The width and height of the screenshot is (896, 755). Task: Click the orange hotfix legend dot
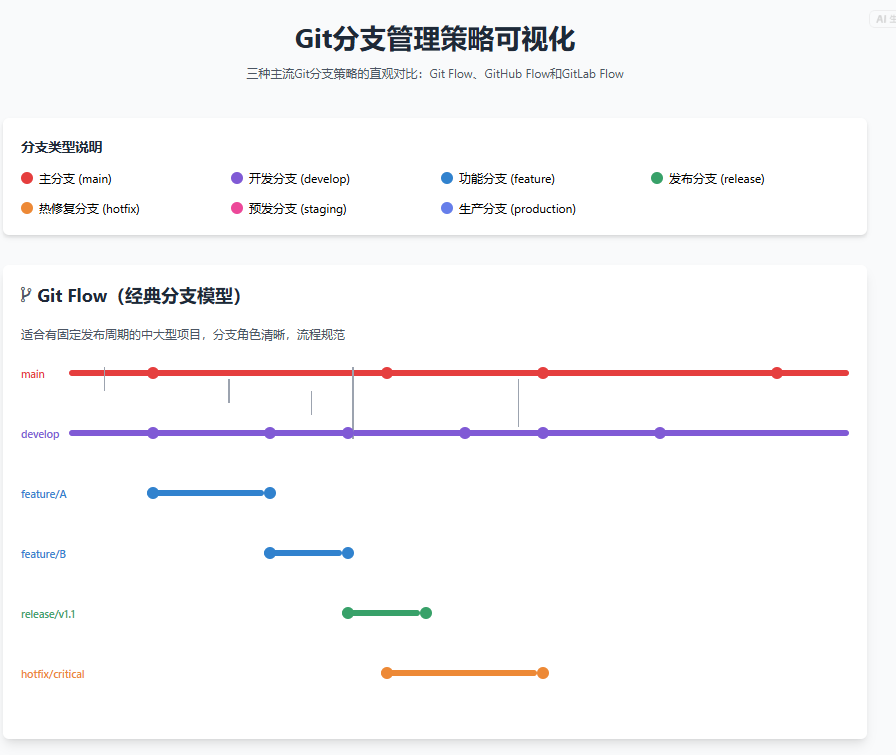[27, 208]
